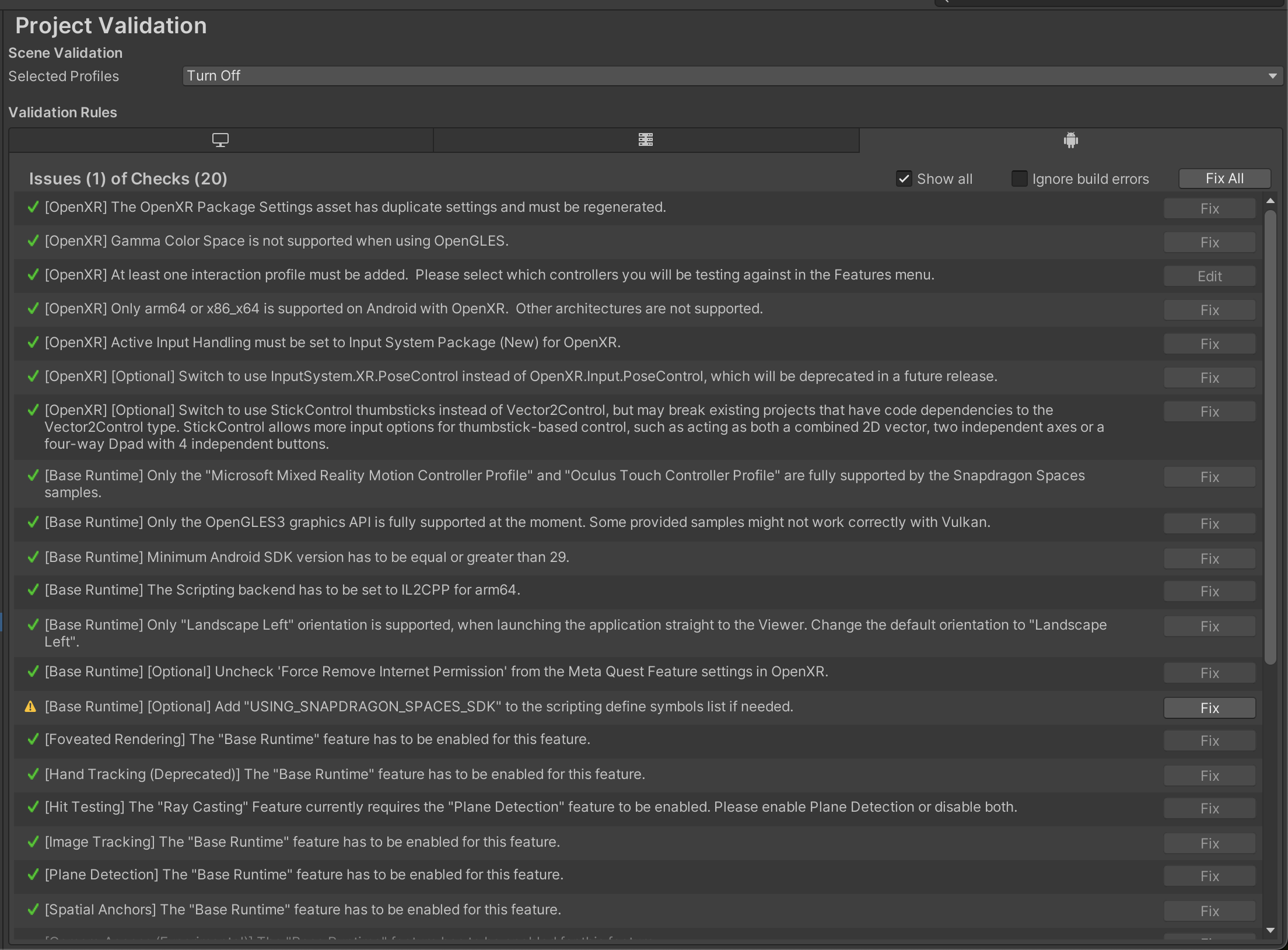Enable Ignore build errors checkbox
This screenshot has width=1288, height=950.
[x=1019, y=179]
